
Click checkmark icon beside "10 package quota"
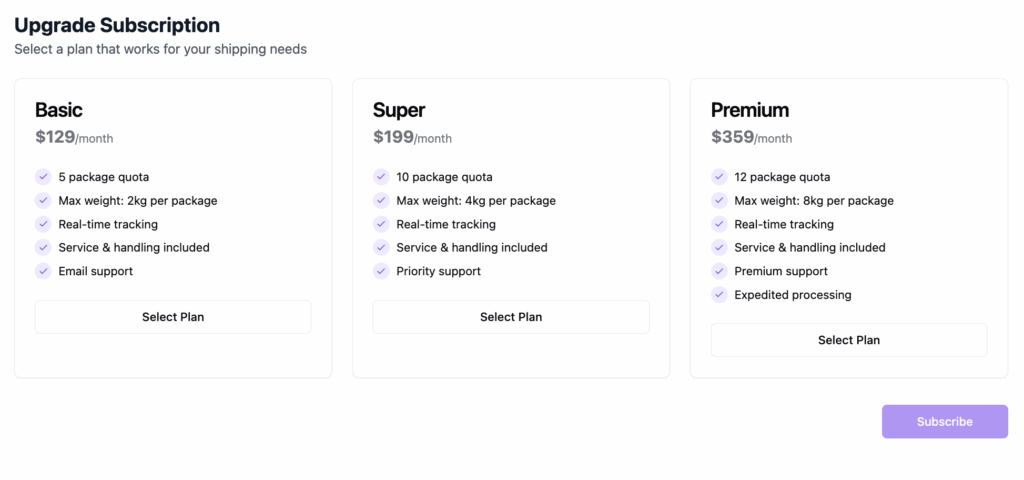[381, 177]
